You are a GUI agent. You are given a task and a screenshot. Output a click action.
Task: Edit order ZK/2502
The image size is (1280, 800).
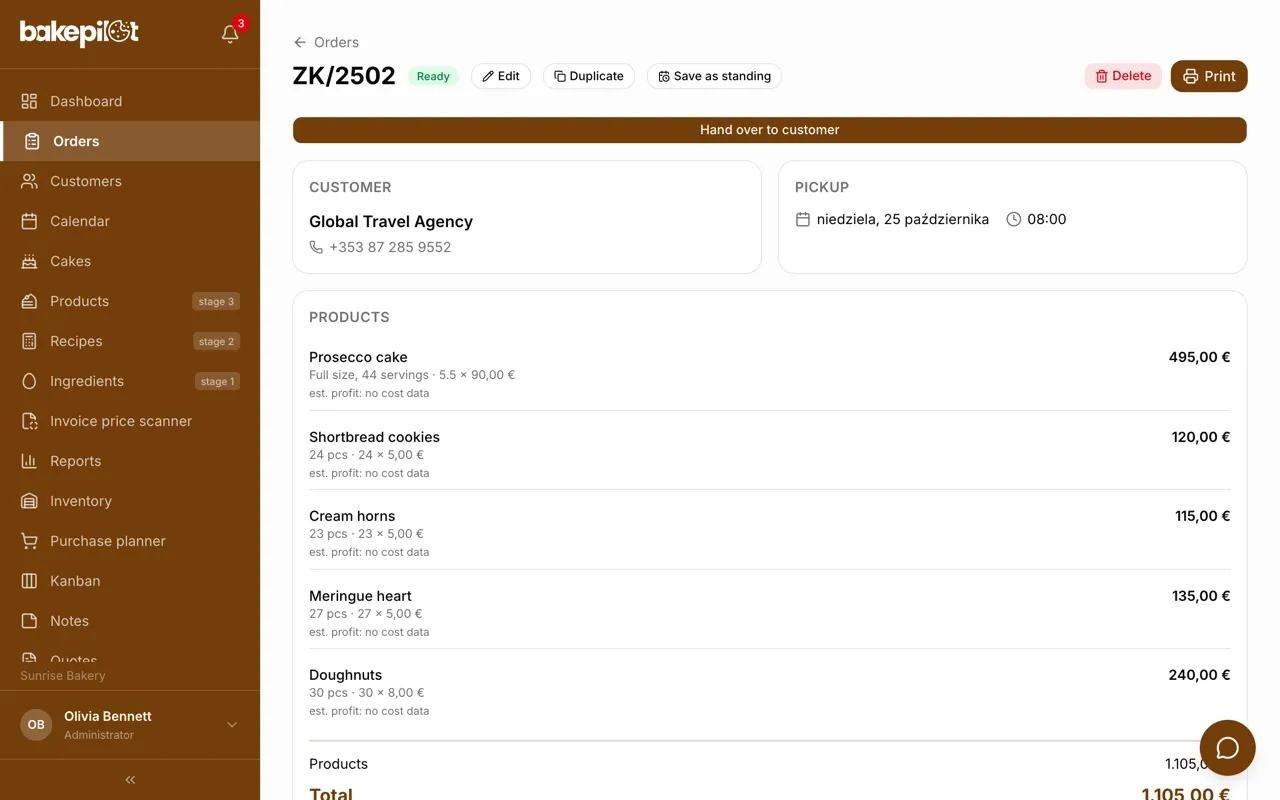[x=501, y=76]
